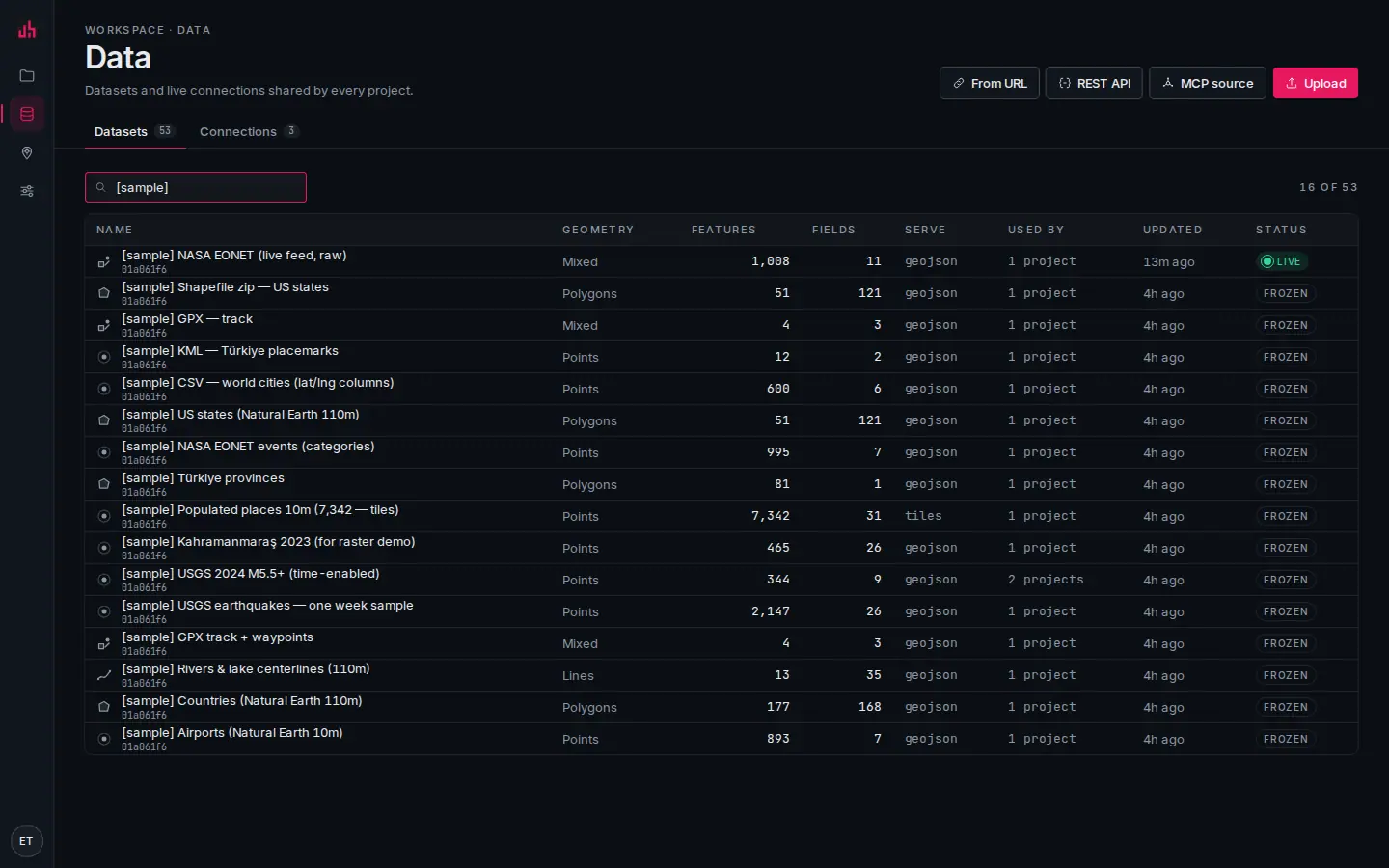Click the mixed icon for GPX track + waypoints
1389x868 pixels.
(104, 643)
